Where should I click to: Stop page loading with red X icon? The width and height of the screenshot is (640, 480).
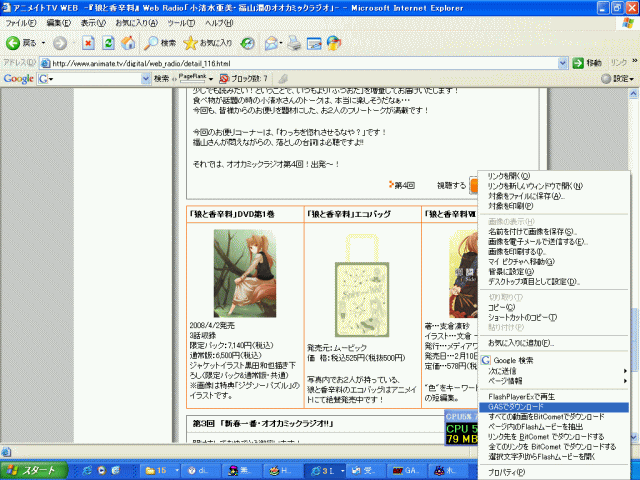pyautogui.click(x=88, y=43)
